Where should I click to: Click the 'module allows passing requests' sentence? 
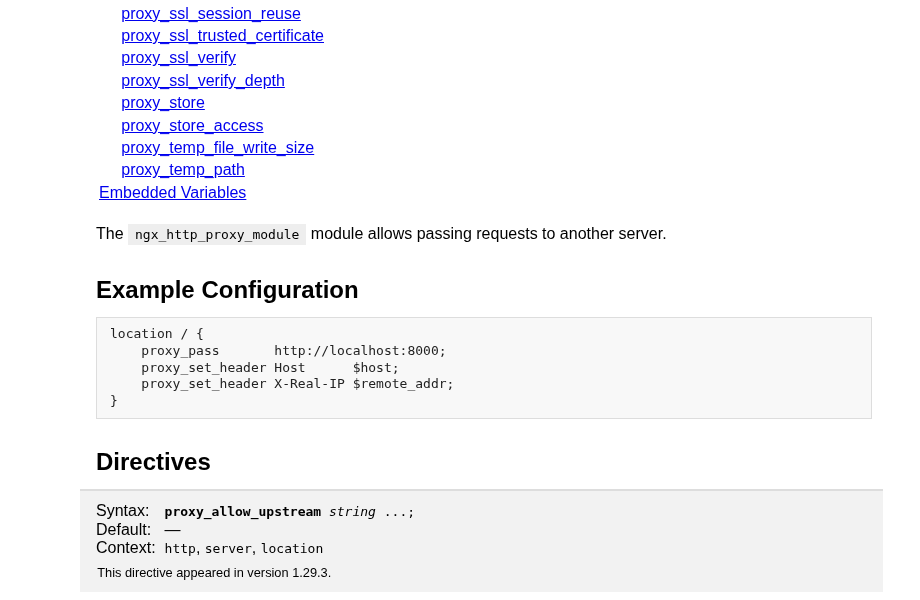coord(488,234)
